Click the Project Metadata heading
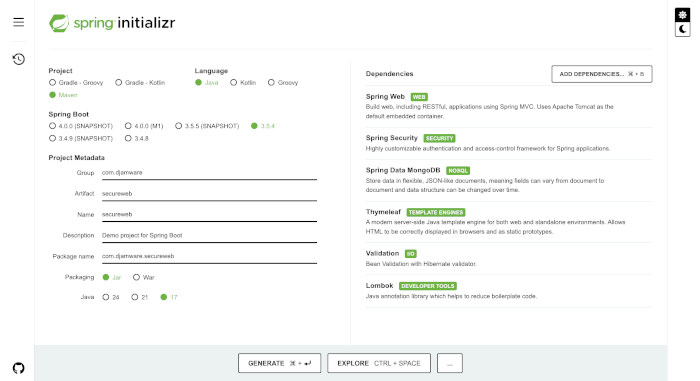The height and width of the screenshot is (381, 700). 76,158
